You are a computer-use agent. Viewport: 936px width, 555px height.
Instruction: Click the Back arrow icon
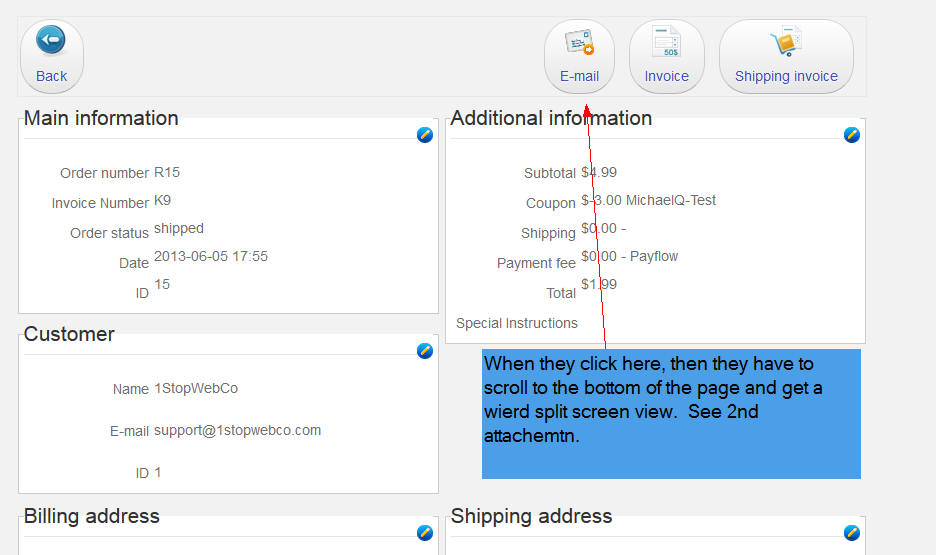point(51,42)
